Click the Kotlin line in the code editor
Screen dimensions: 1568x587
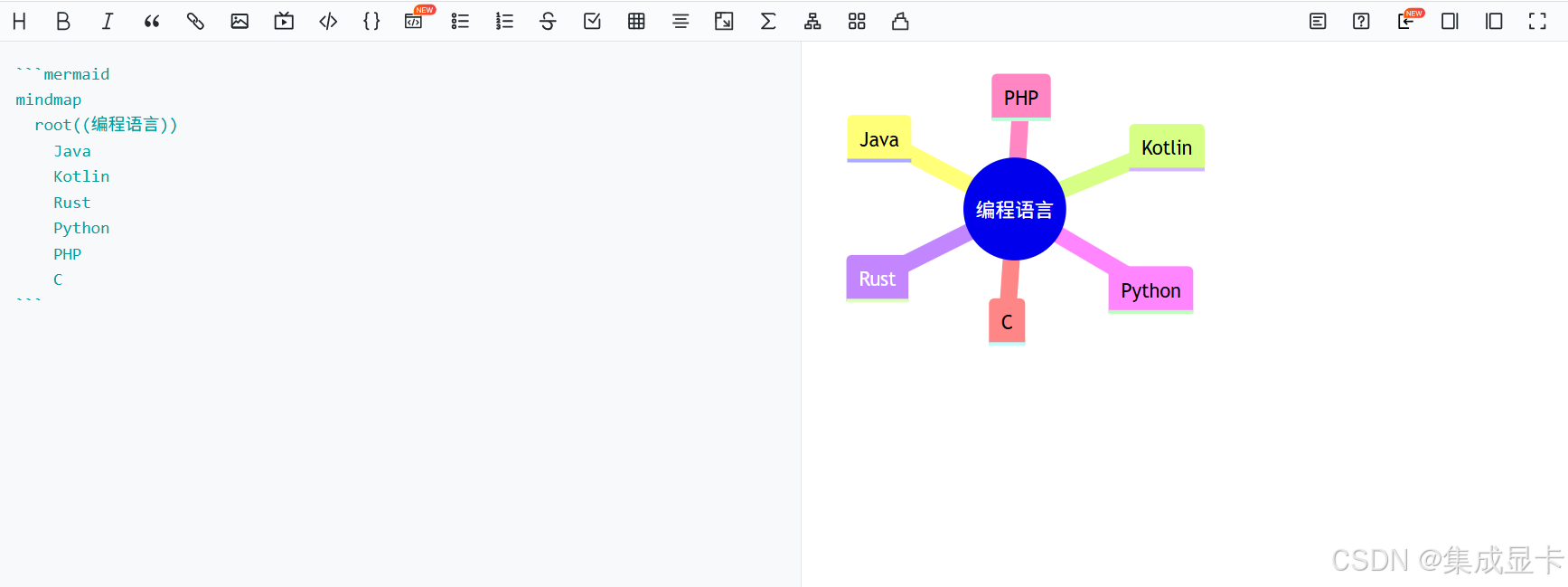(81, 176)
